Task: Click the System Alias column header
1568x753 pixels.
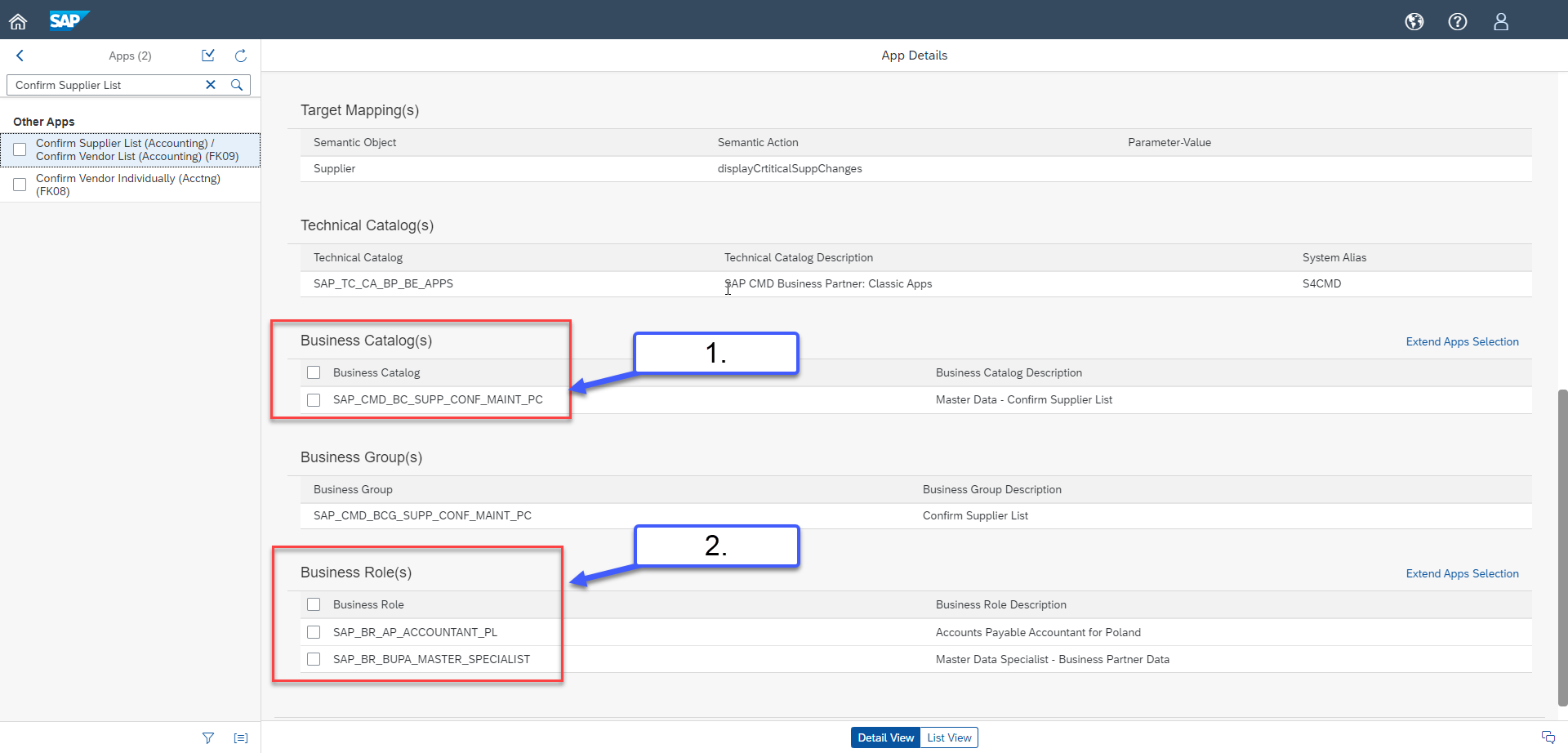Action: (x=1334, y=257)
